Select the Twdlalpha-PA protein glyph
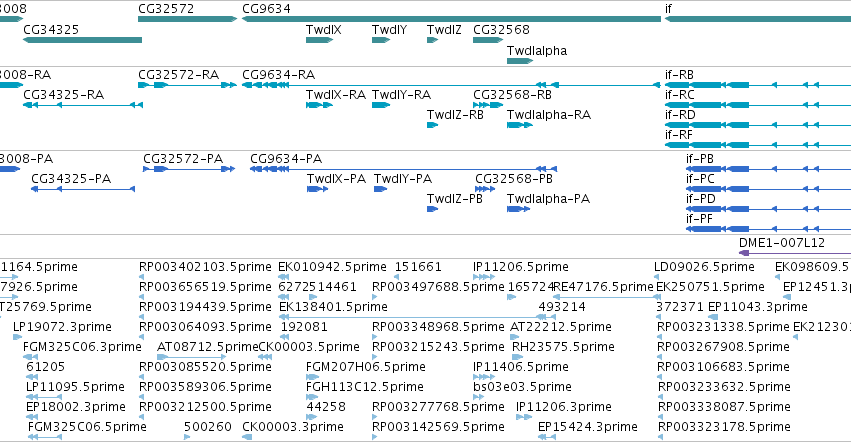Screen dimensions: 851x442 coord(518,209)
